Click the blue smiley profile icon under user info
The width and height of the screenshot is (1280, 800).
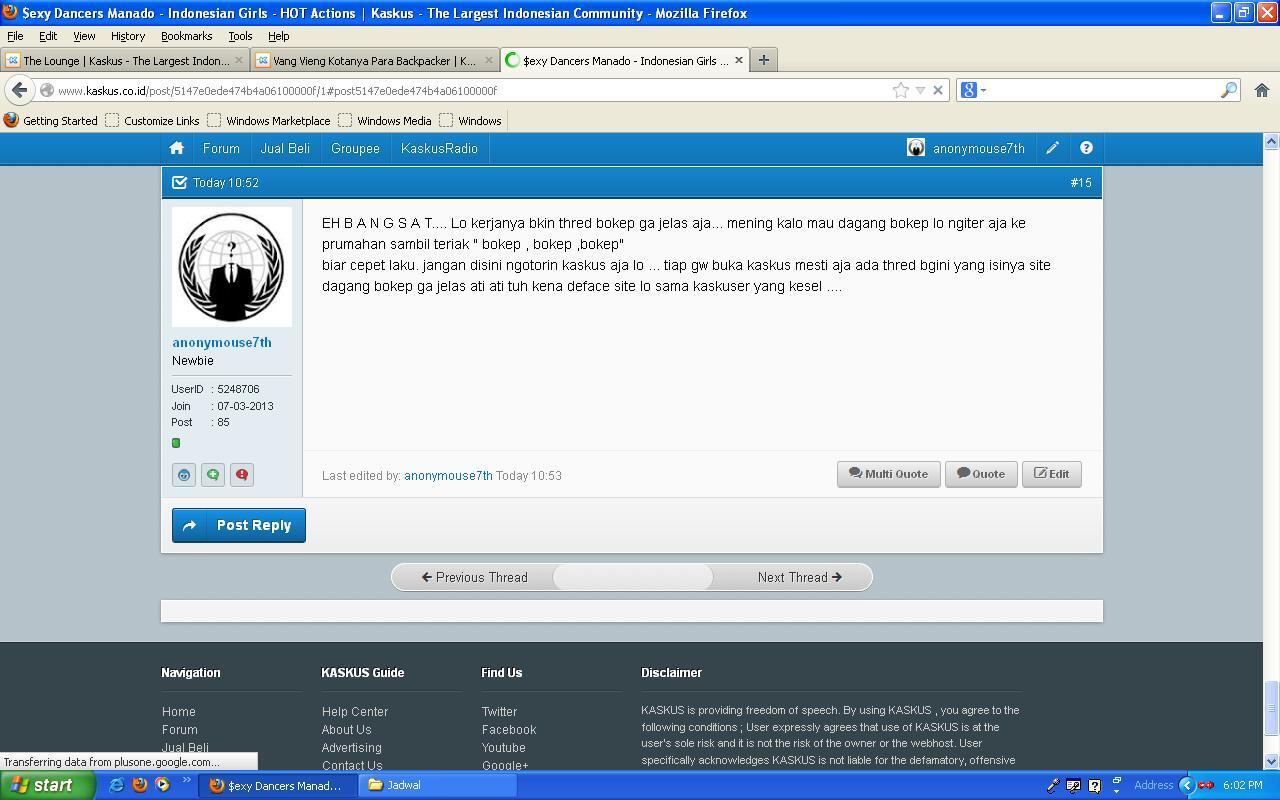click(184, 475)
